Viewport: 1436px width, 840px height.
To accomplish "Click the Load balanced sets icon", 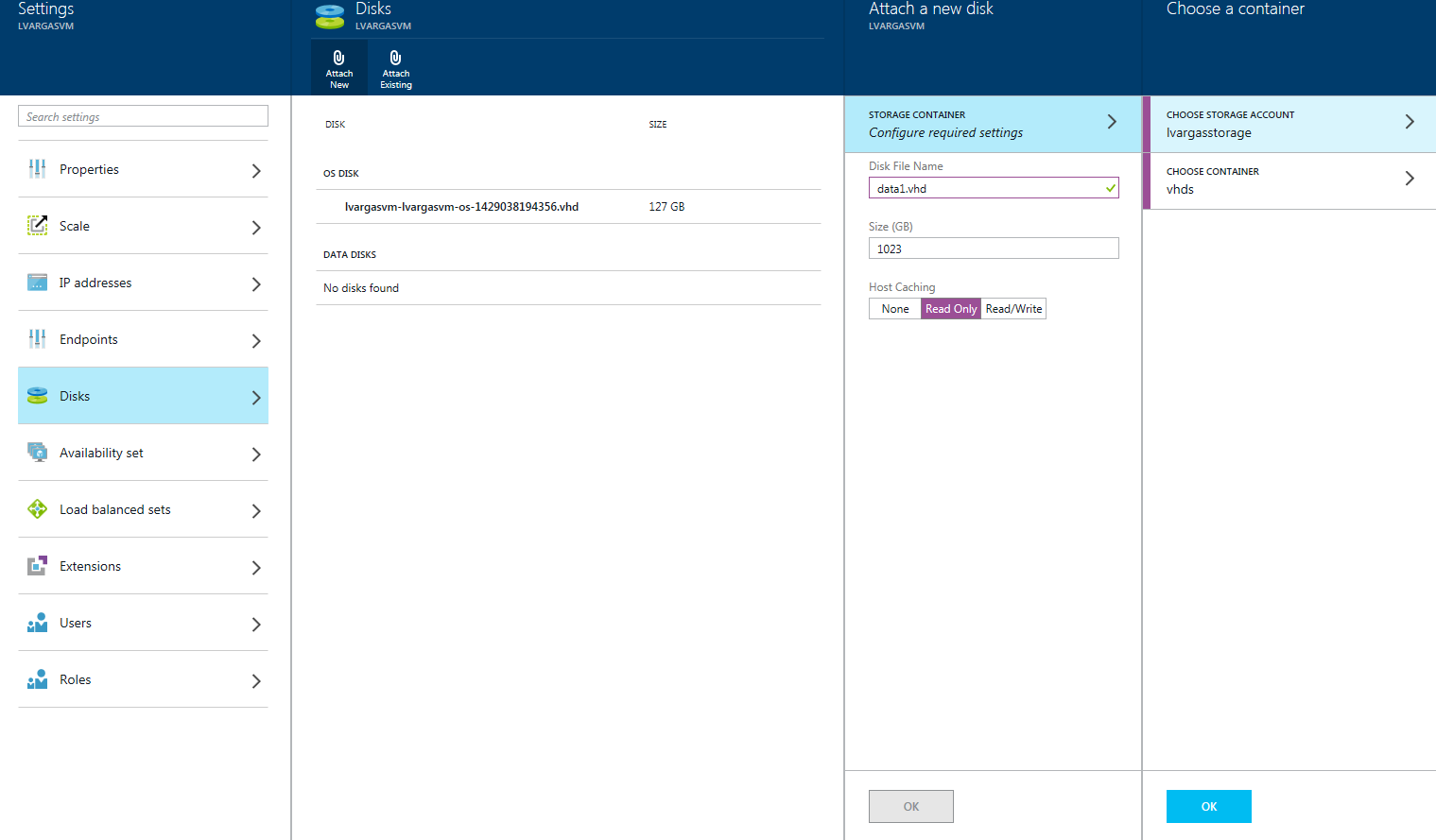I will tap(37, 509).
